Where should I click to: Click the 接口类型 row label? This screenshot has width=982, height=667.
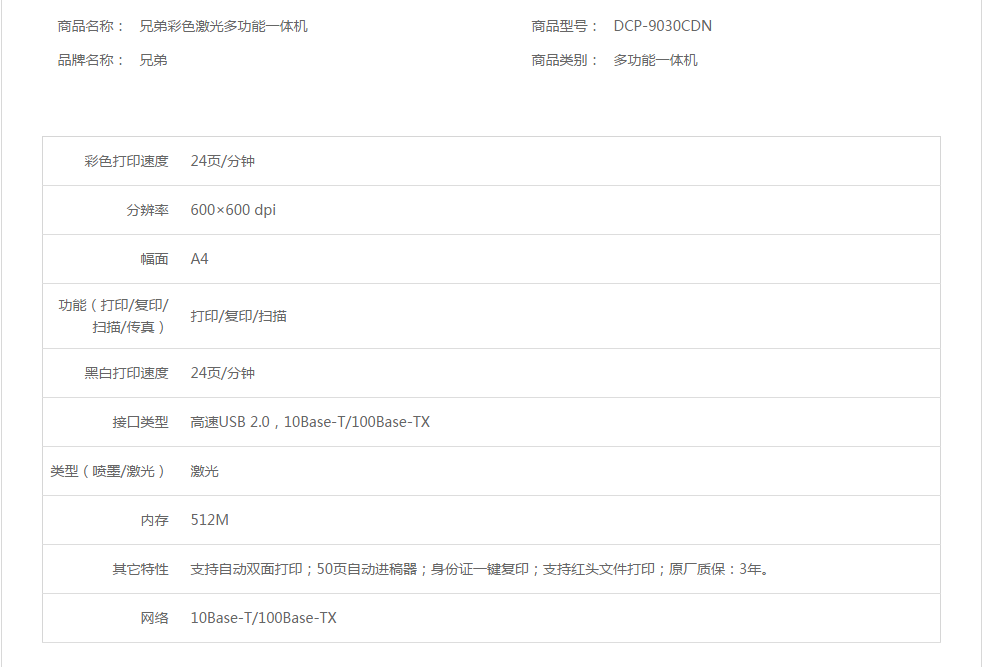click(141, 422)
